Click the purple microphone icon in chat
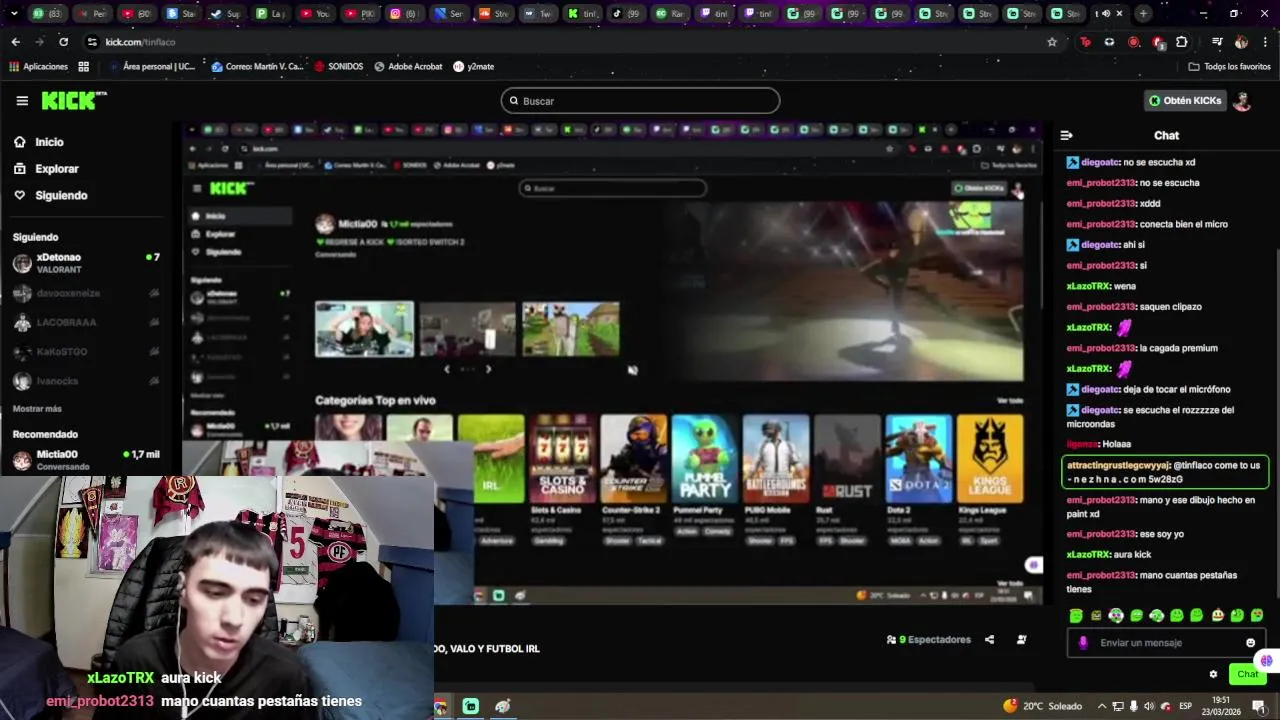Viewport: 1280px width, 720px height. click(1083, 643)
